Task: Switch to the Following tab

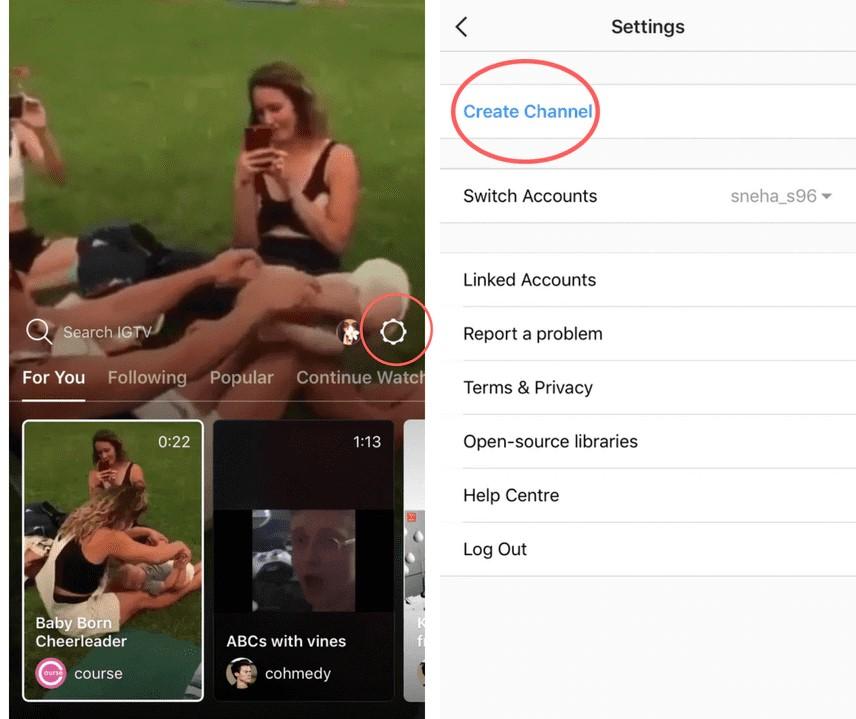Action: (147, 378)
